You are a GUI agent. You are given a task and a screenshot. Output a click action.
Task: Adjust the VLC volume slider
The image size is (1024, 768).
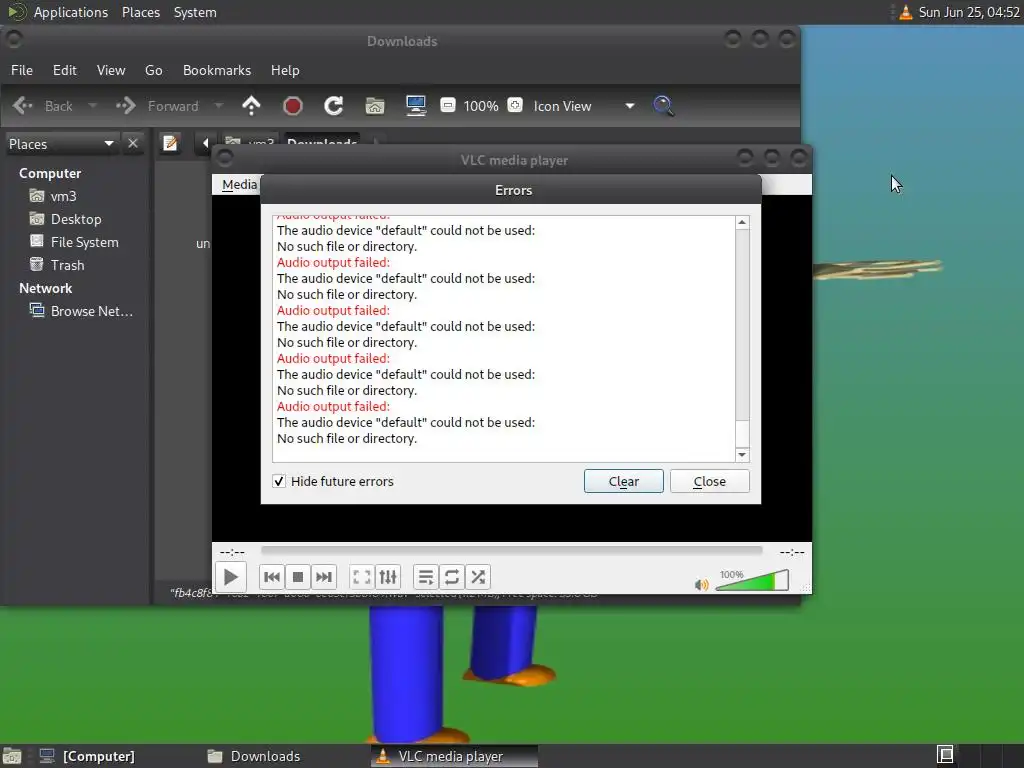[752, 580]
